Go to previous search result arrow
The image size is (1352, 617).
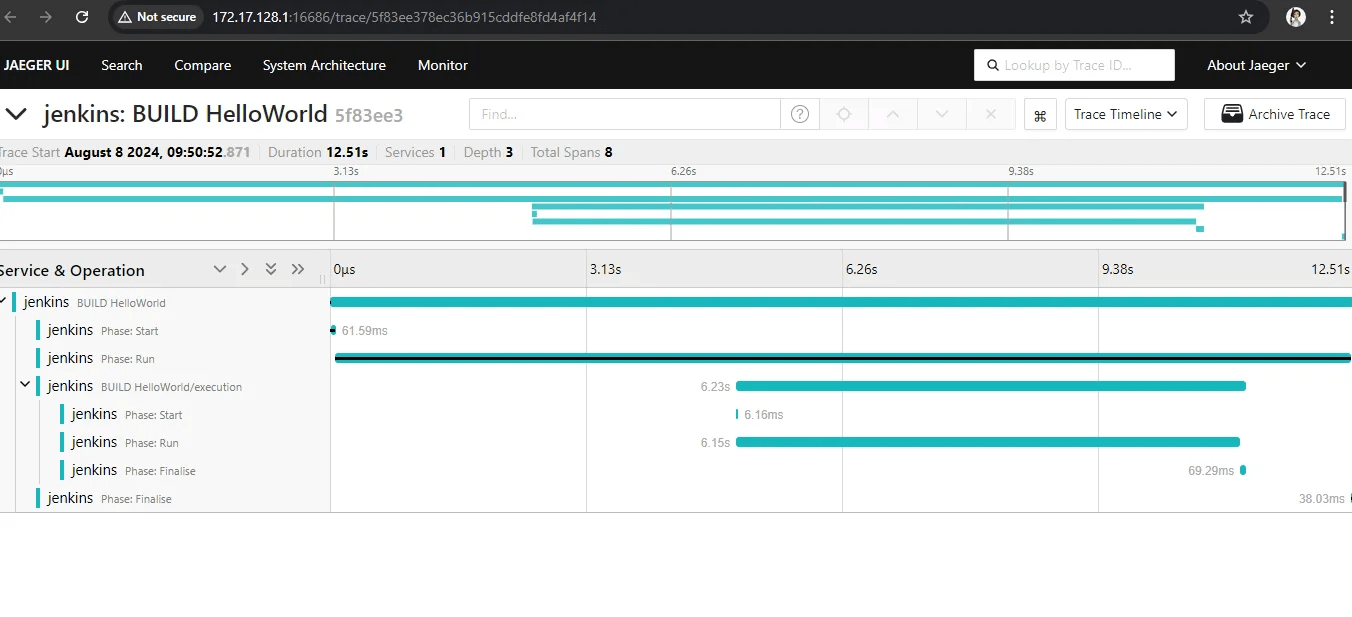point(893,114)
